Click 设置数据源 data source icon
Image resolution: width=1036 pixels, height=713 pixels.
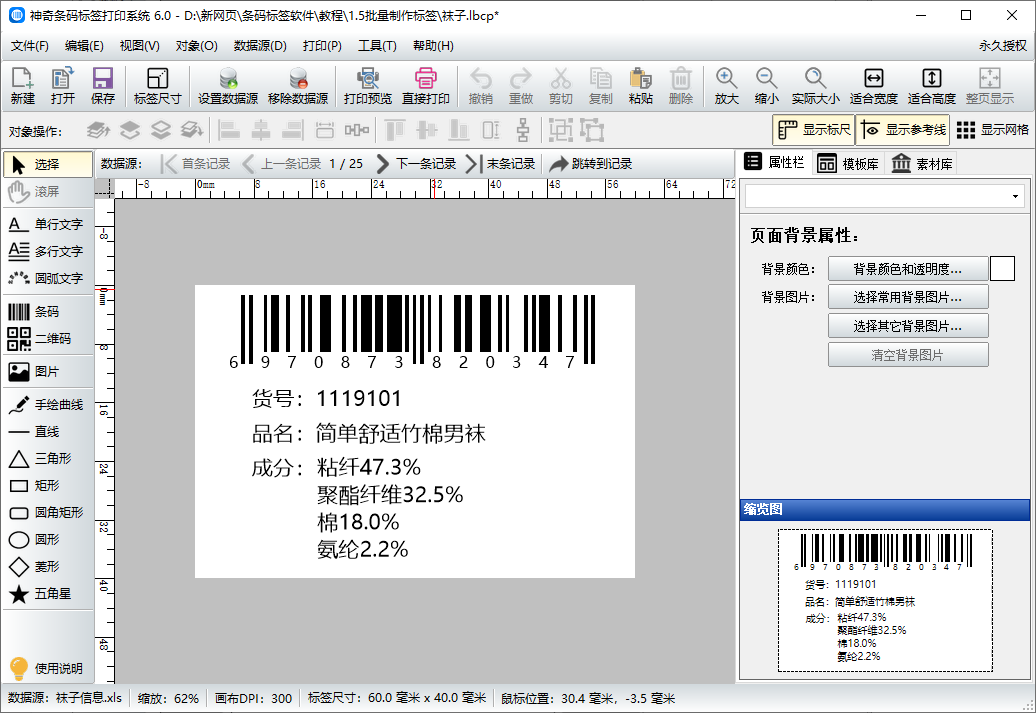pyautogui.click(x=228, y=85)
